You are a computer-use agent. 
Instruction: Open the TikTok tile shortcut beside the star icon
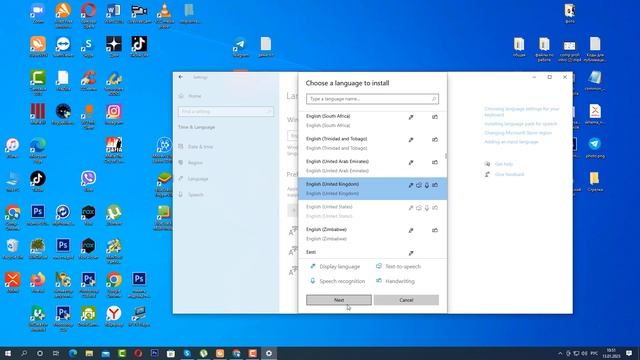(139, 47)
